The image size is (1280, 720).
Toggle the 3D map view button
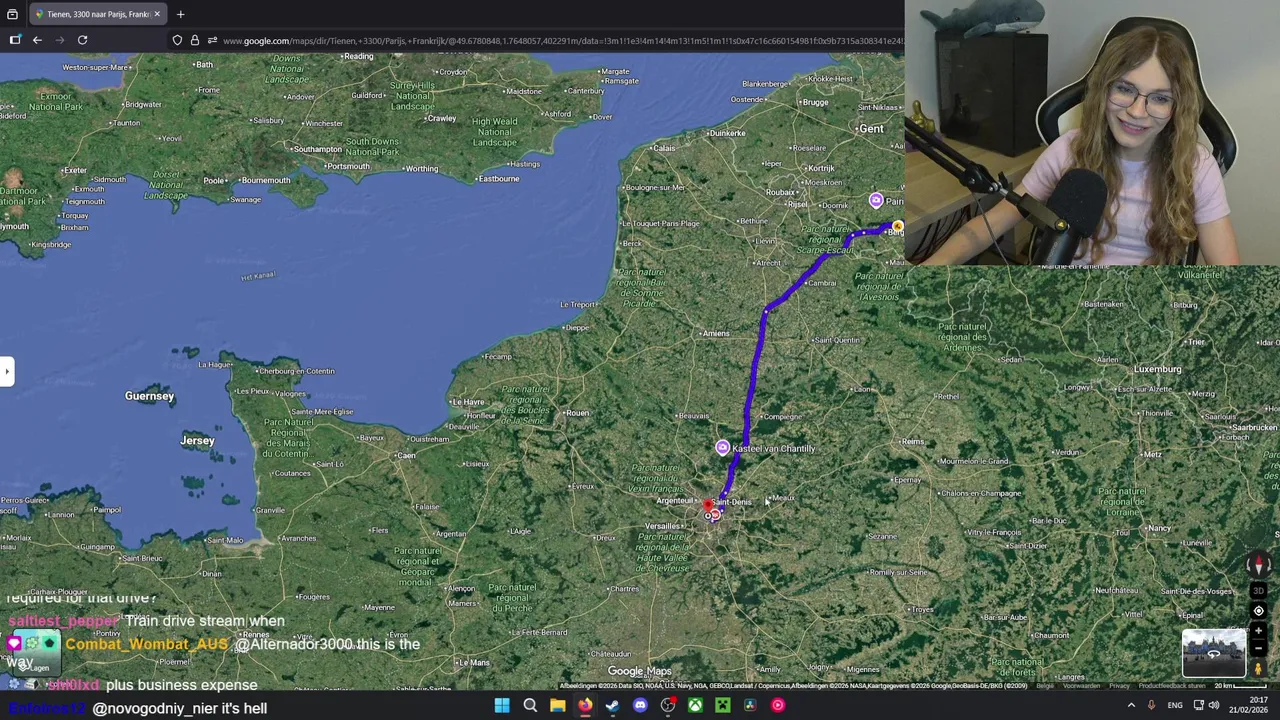1259,590
